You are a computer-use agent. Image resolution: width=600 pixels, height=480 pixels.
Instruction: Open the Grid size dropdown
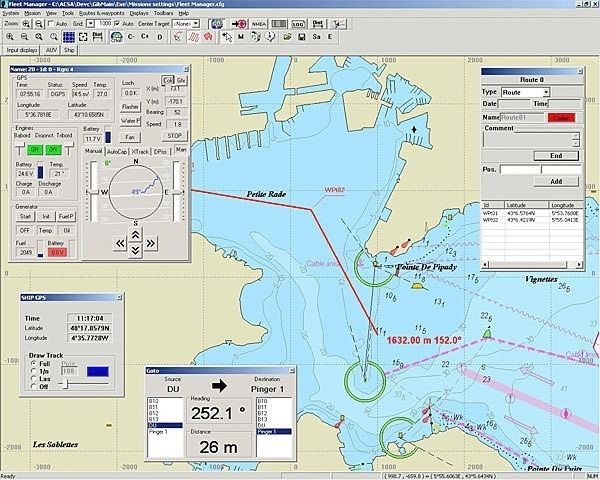coord(90,24)
